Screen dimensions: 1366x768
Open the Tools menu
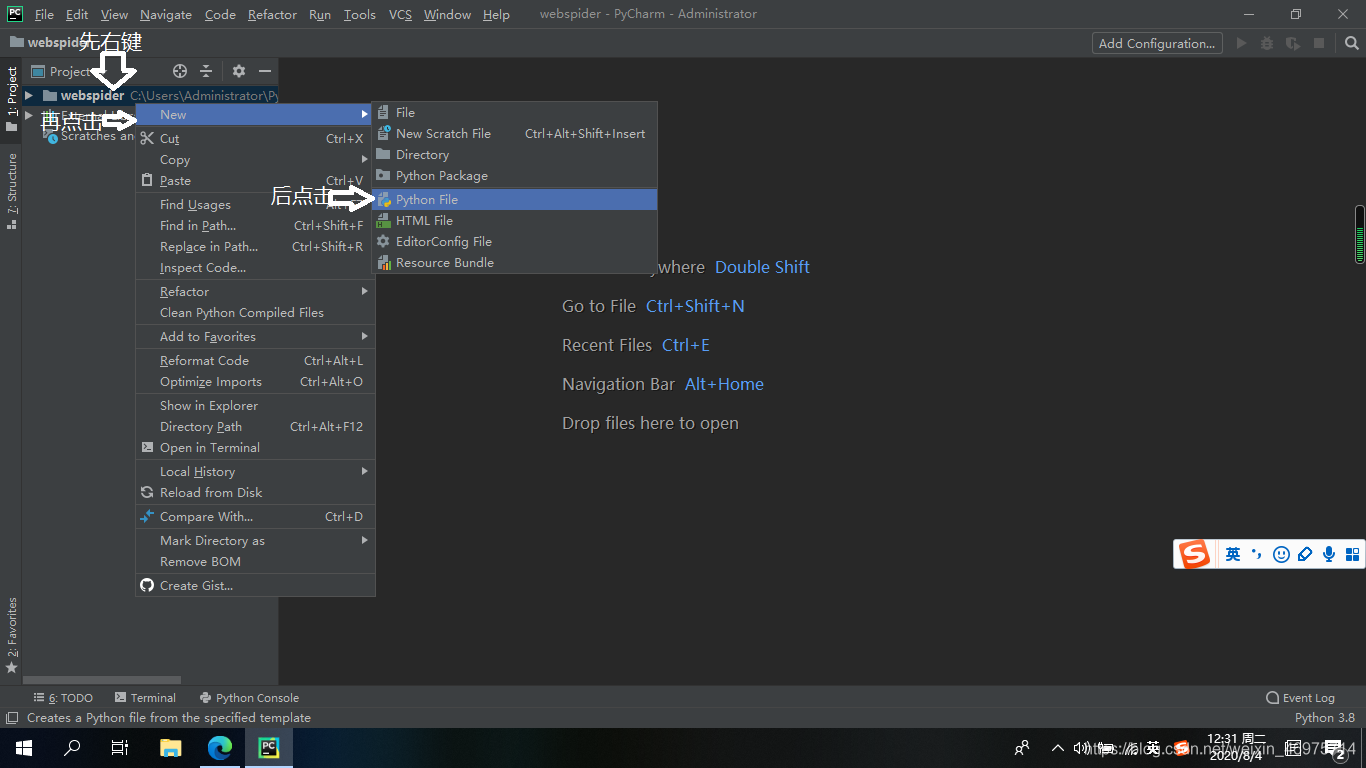tap(359, 14)
